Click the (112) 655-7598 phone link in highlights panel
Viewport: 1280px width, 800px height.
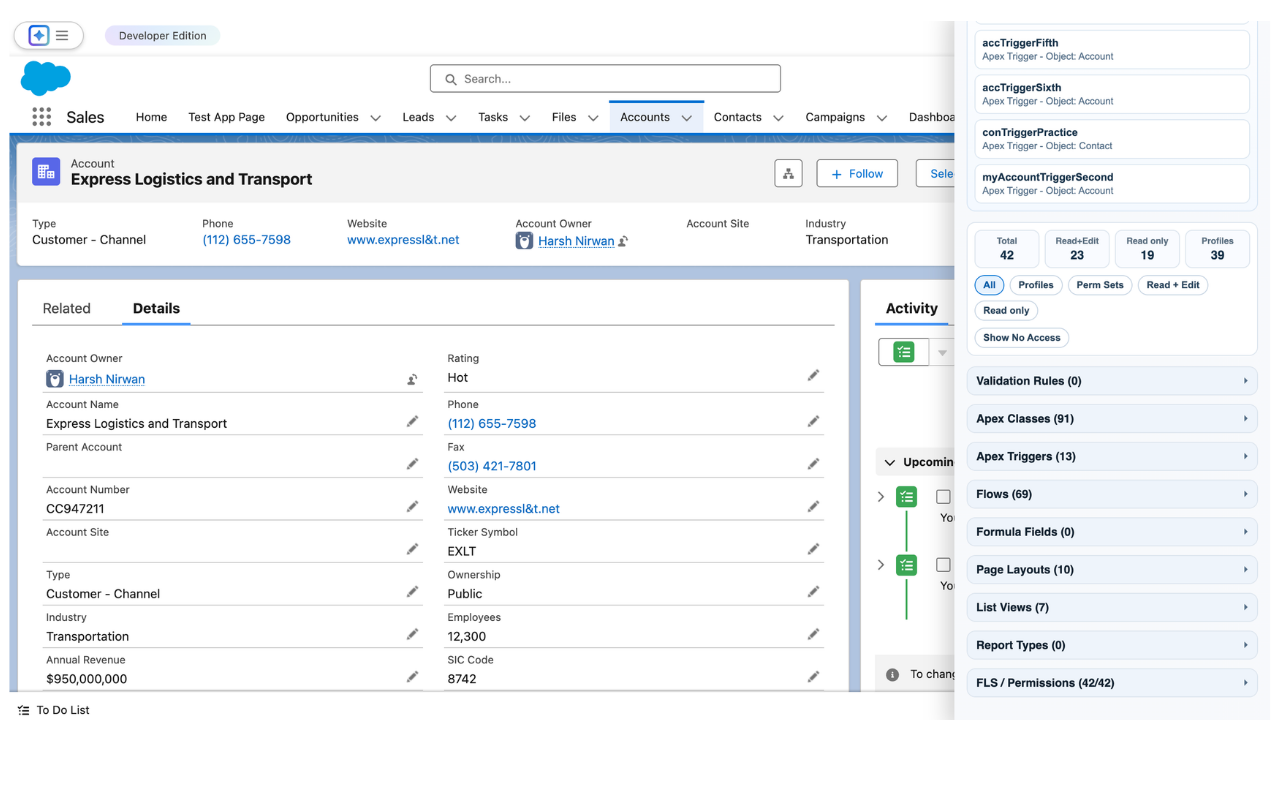246,240
